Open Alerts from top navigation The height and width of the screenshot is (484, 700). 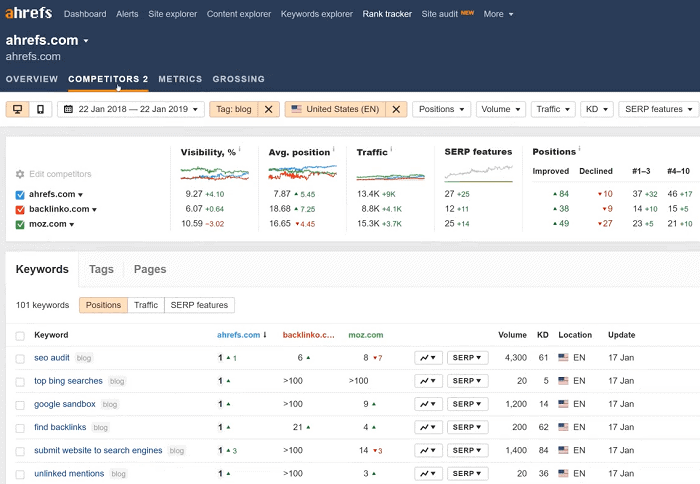(x=127, y=14)
